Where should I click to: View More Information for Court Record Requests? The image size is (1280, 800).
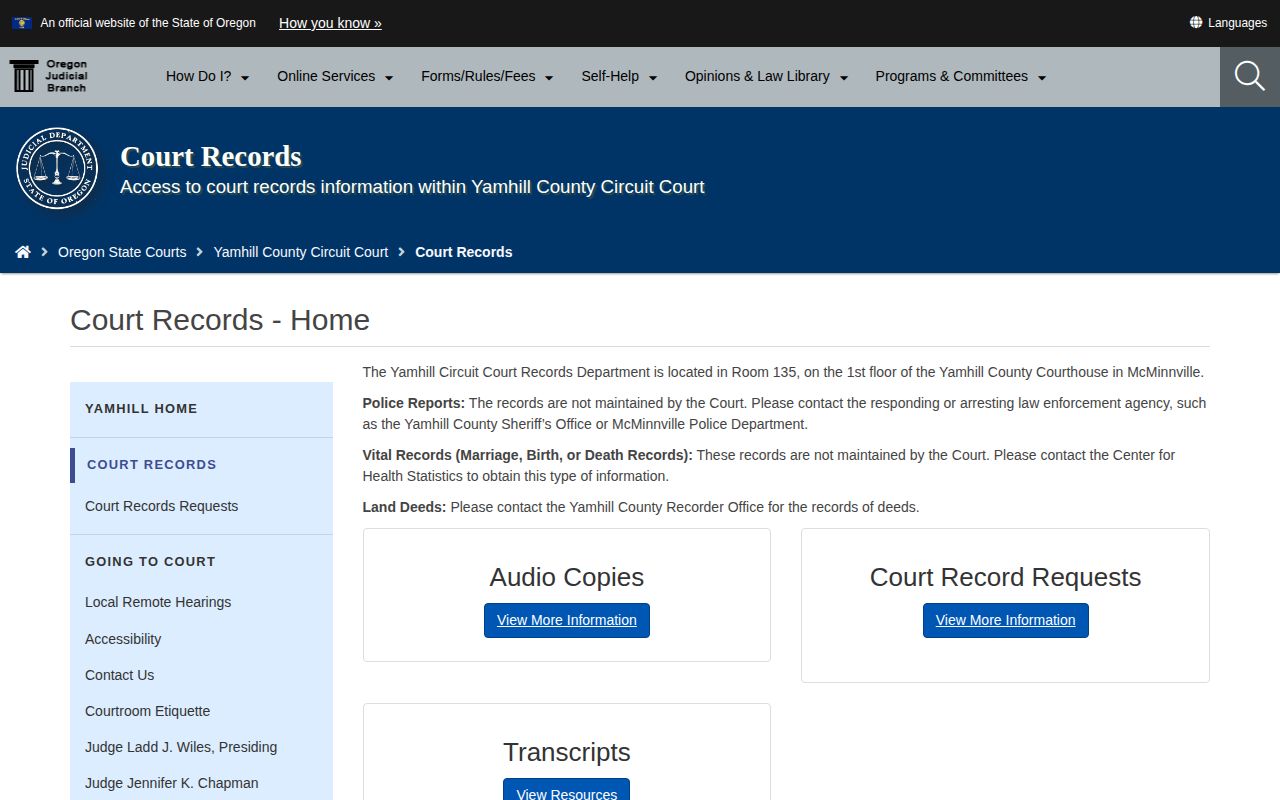(1006, 620)
